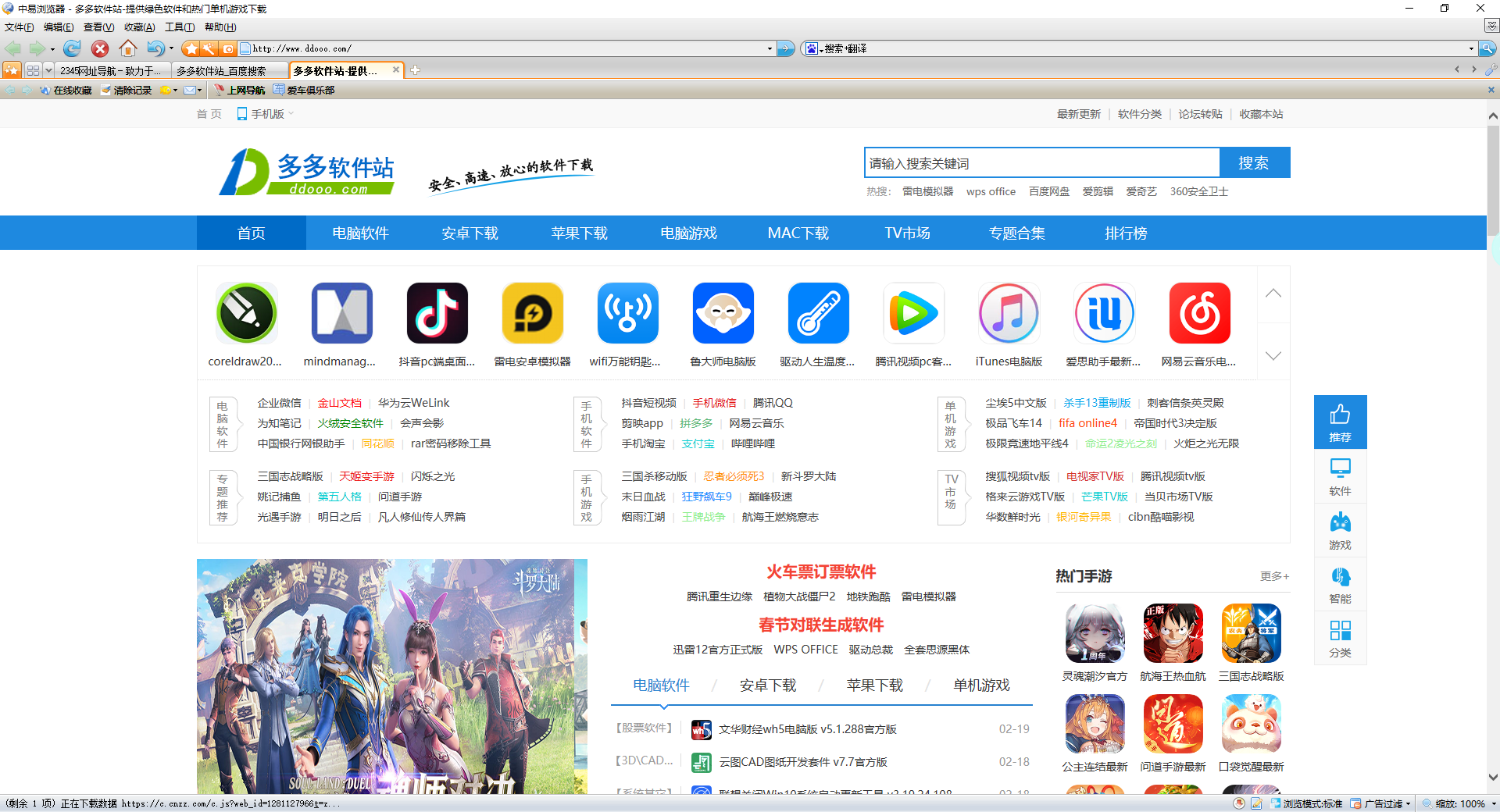The width and height of the screenshot is (1500, 812).
Task: Click the 推荐 thumbs-up sidebar icon
Action: click(x=1340, y=422)
